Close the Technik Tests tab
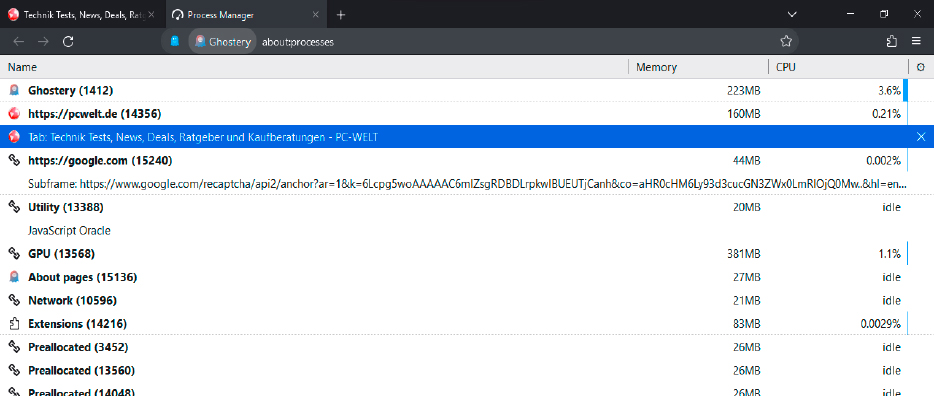 [151, 15]
